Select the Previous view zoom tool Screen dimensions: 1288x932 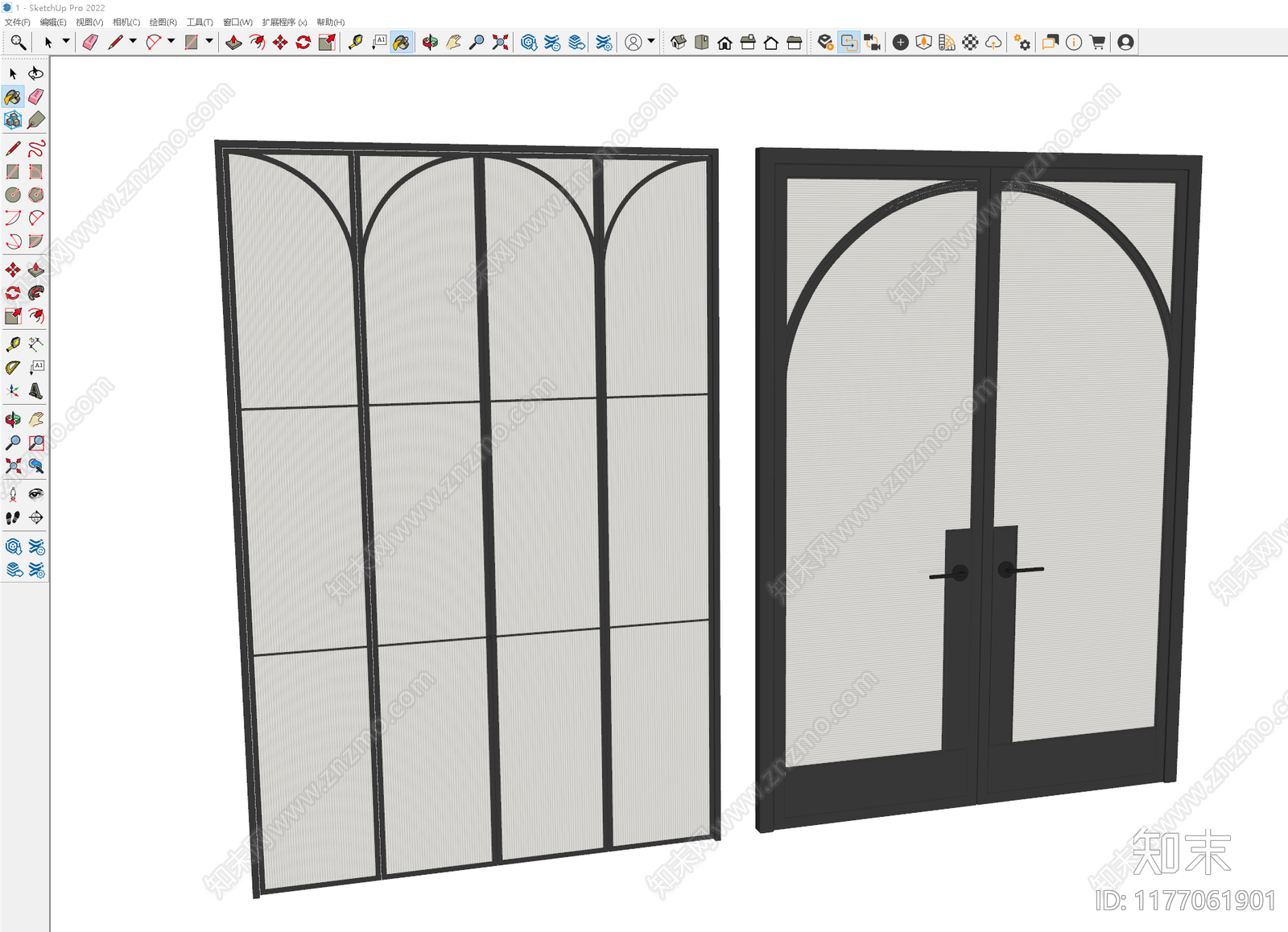click(36, 466)
